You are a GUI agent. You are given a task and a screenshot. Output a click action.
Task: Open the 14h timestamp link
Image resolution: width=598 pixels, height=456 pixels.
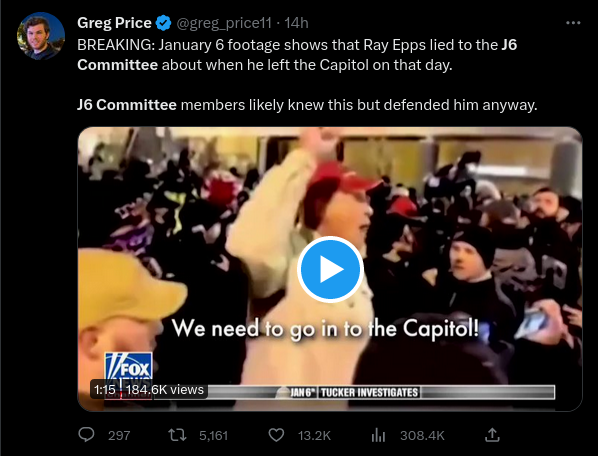pyautogui.click(x=296, y=23)
